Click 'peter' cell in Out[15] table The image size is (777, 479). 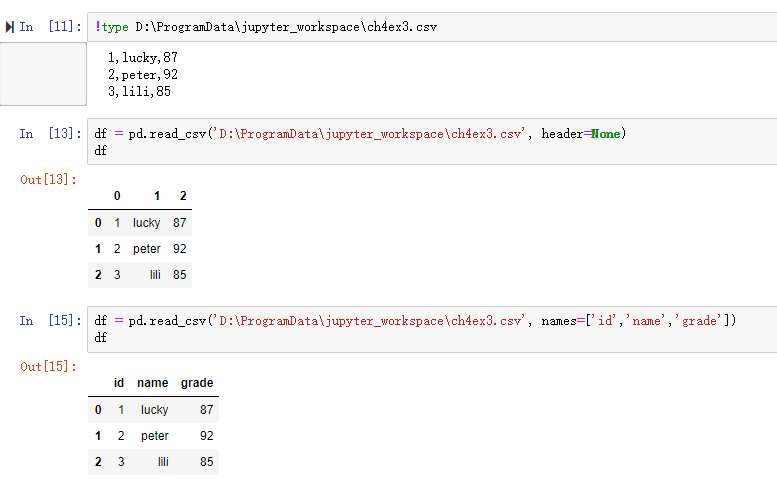tap(155, 436)
